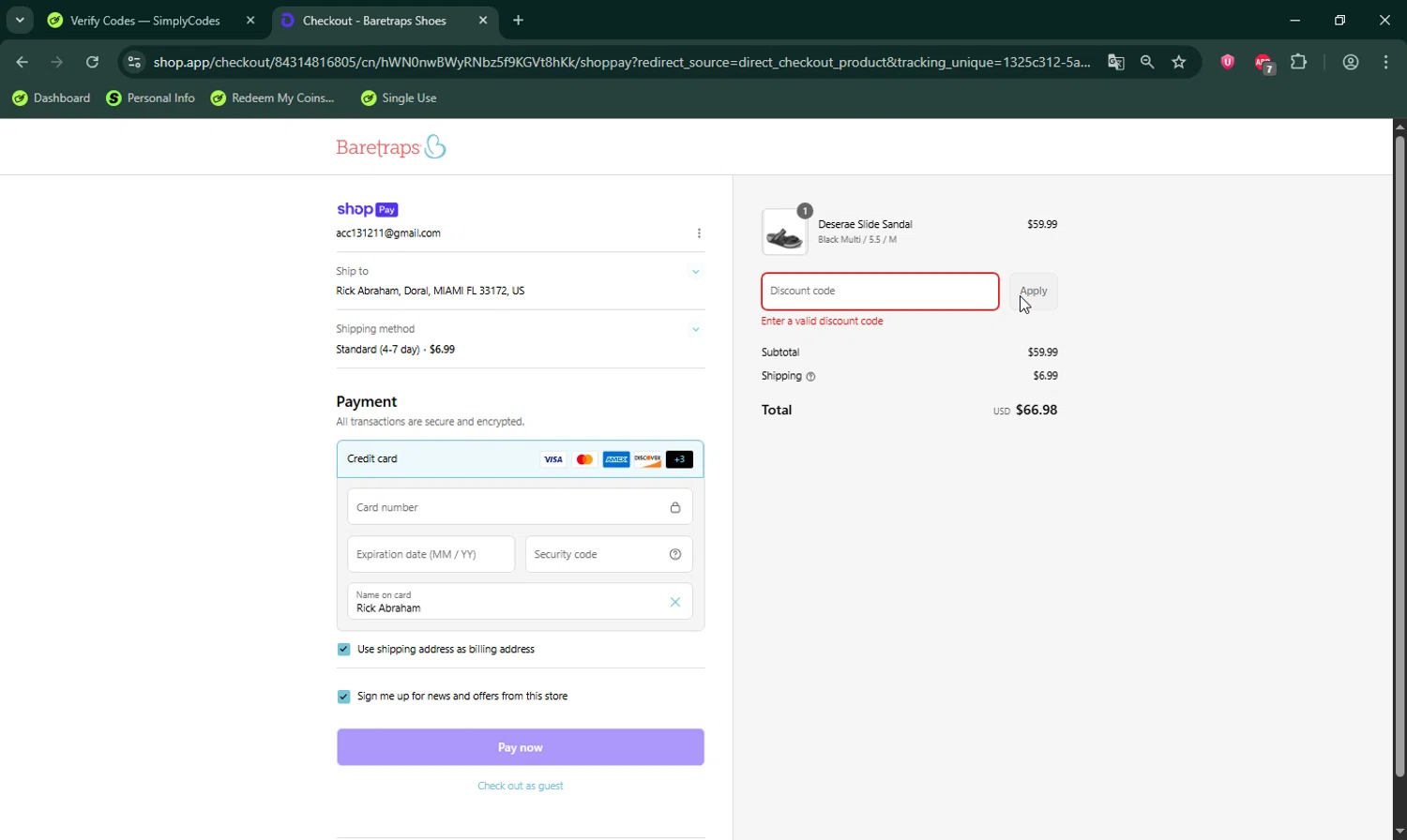Open the Extensions puzzle icon
Viewport: 1407px width, 840px height.
[x=1298, y=62]
